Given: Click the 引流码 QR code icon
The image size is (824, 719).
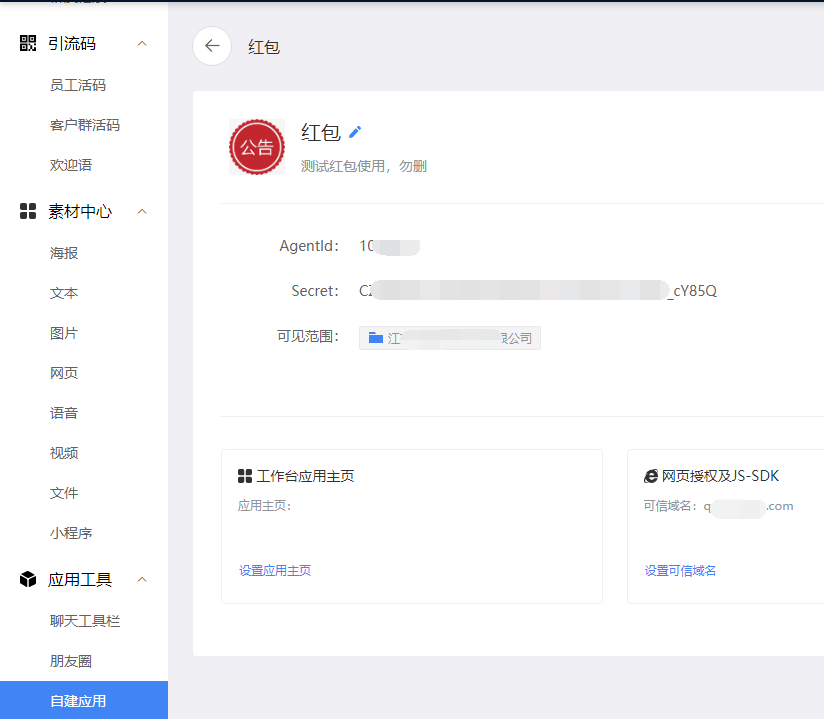Looking at the screenshot, I should click(28, 43).
